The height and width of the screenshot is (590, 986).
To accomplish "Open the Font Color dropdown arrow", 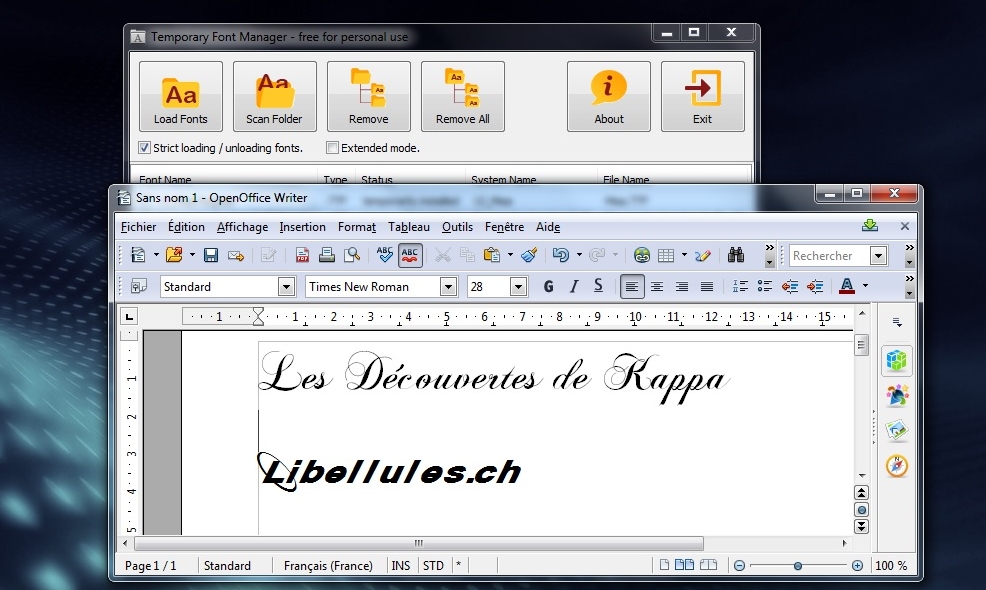I will point(865,286).
